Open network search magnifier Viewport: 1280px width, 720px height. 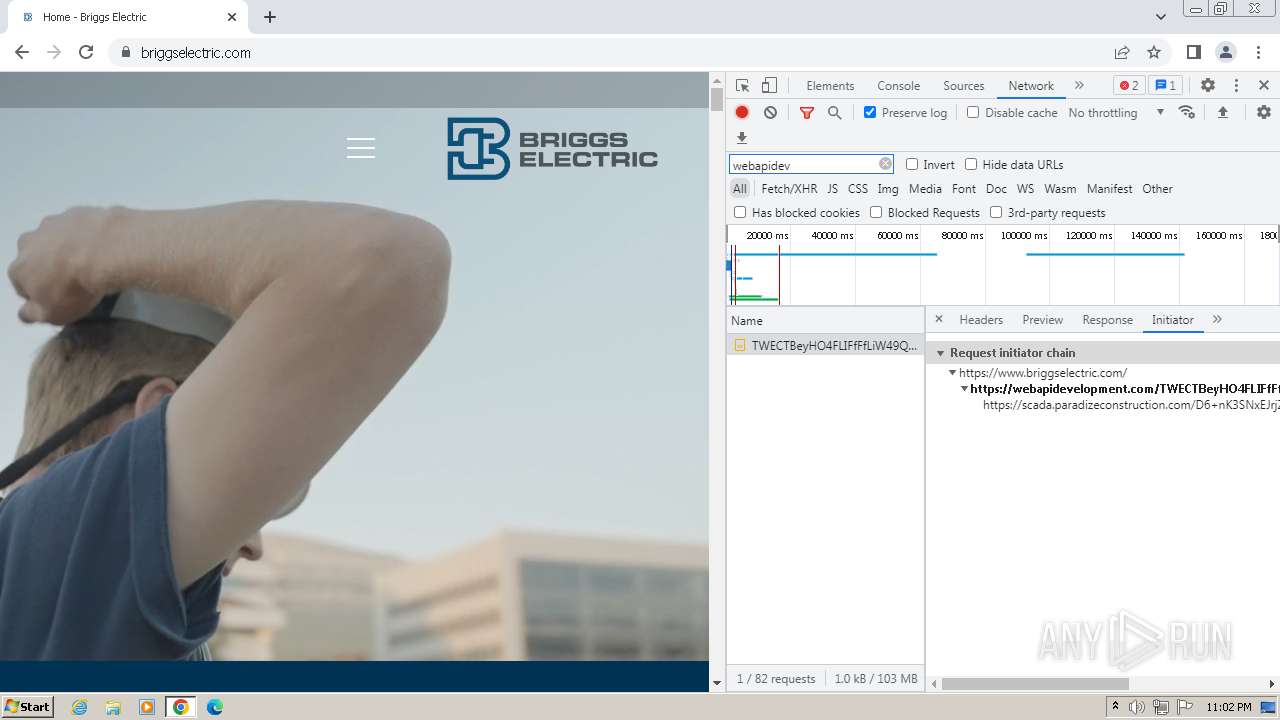[835, 112]
